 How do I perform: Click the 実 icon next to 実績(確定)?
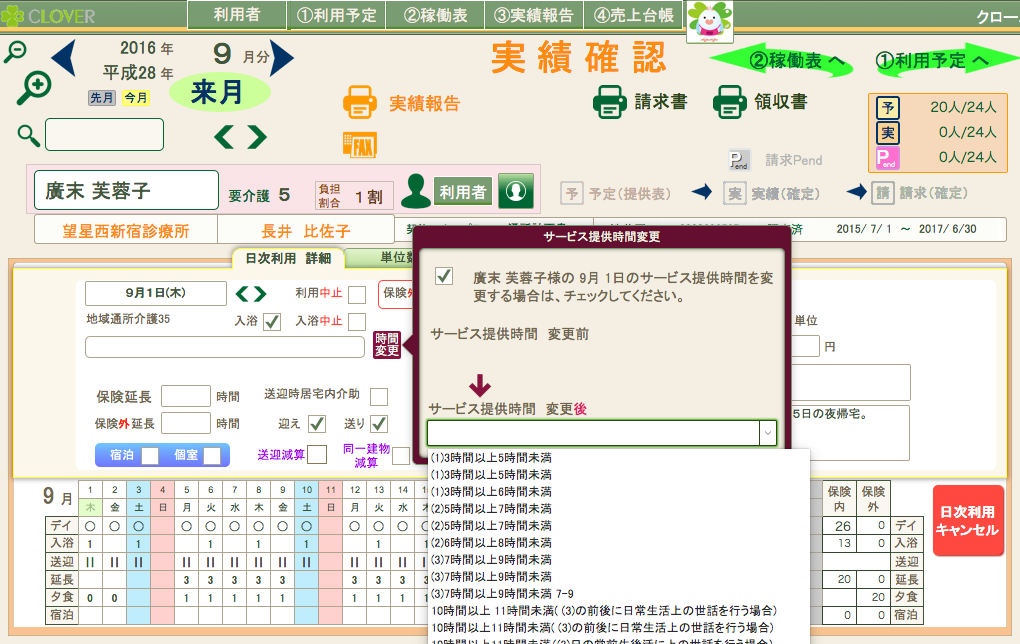(734, 193)
